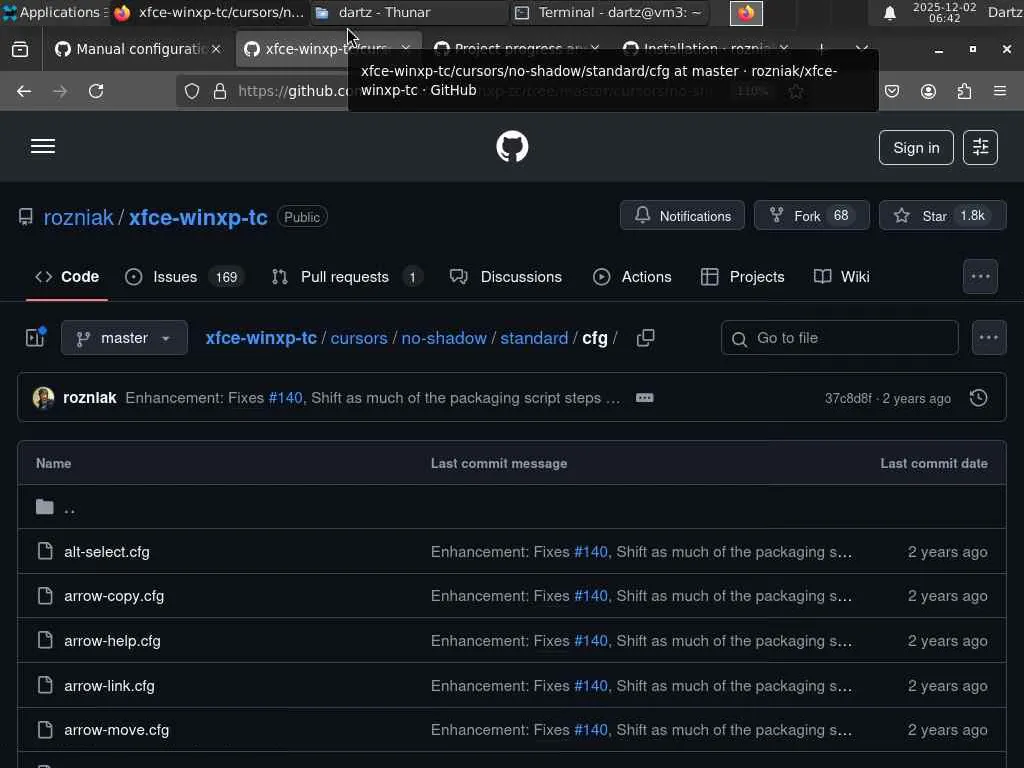Close the Manual configuration tab
Screen dimensions: 1024x768
(x=216, y=49)
